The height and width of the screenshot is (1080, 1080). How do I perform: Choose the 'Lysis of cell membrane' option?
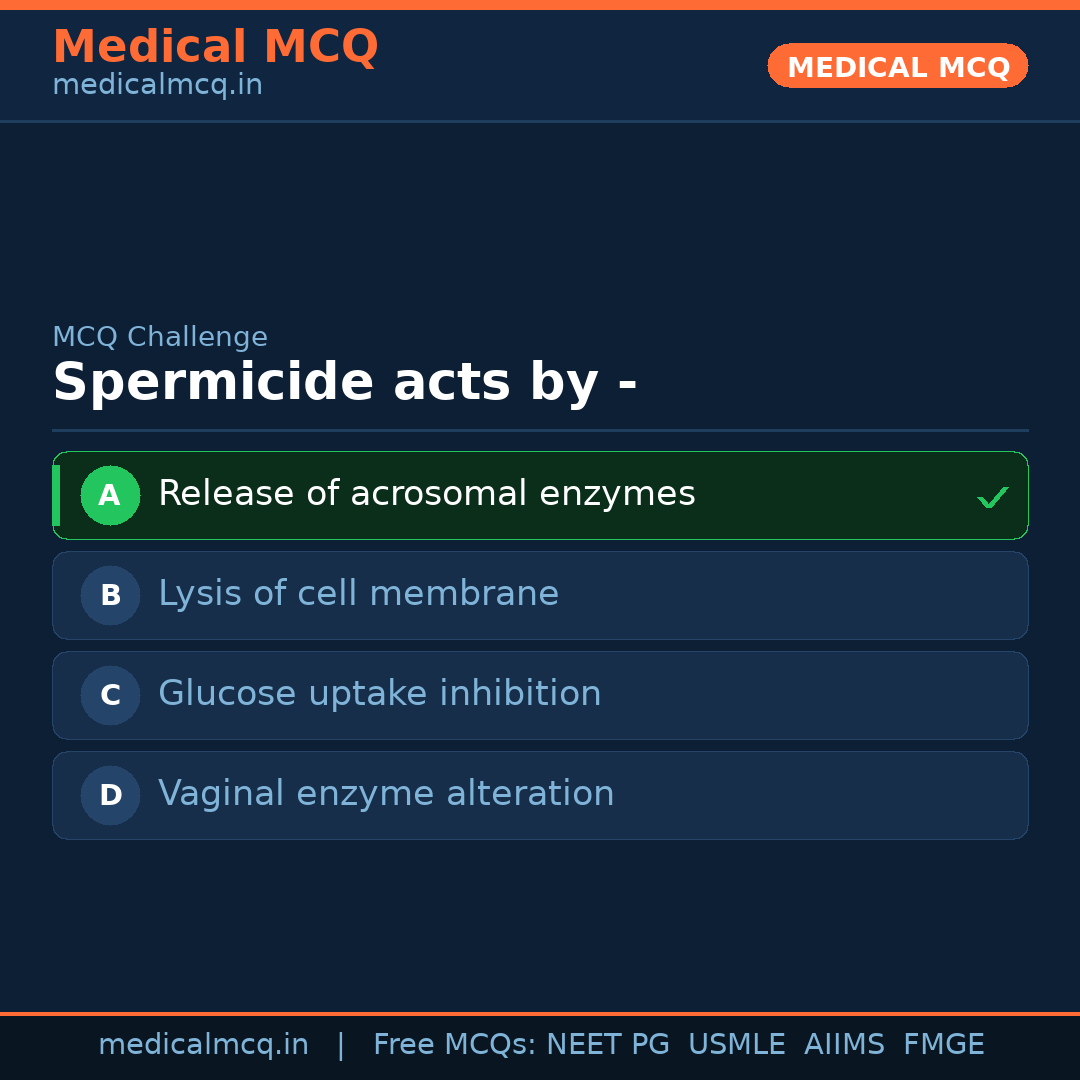tap(358, 594)
